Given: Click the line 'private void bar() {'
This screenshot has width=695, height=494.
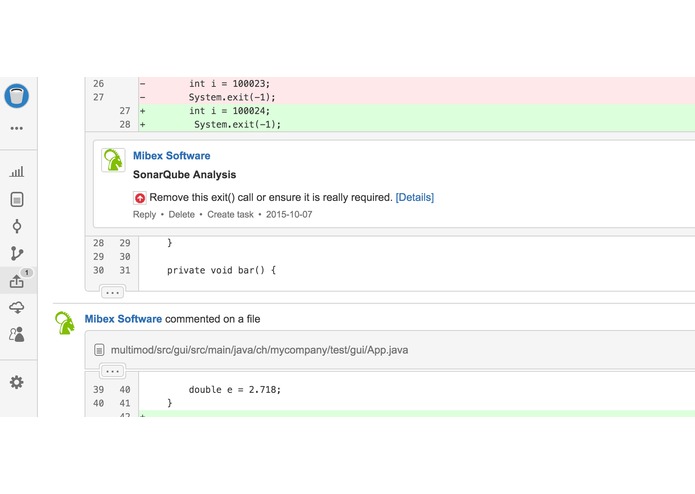Looking at the screenshot, I should [x=221, y=270].
